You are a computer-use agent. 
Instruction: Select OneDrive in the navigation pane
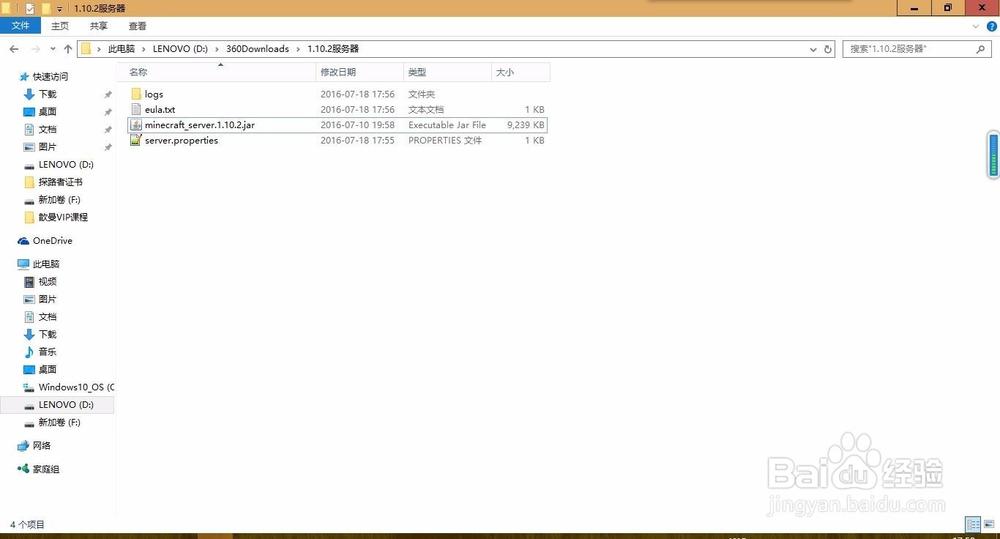[52, 240]
